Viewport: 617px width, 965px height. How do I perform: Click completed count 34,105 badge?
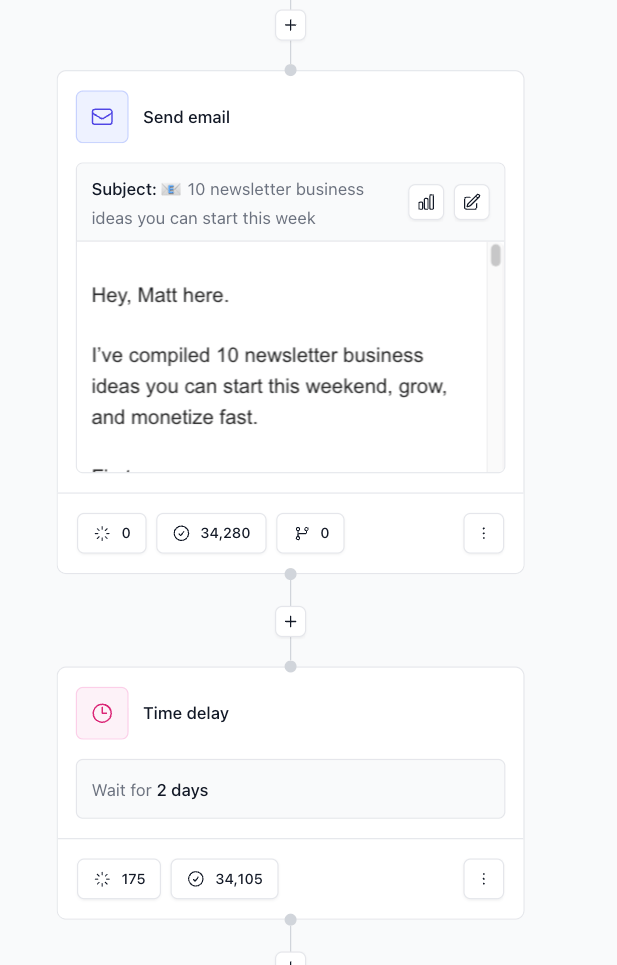(x=224, y=879)
